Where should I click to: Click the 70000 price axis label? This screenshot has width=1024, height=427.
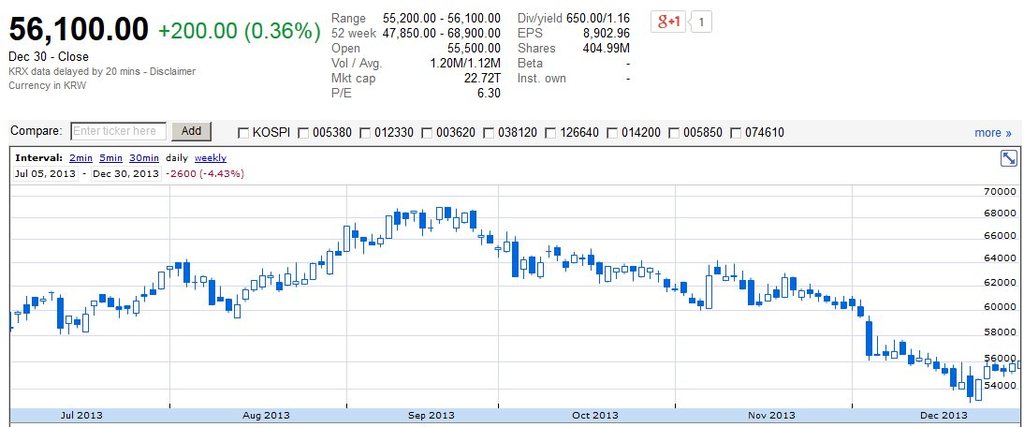pyautogui.click(x=1000, y=192)
